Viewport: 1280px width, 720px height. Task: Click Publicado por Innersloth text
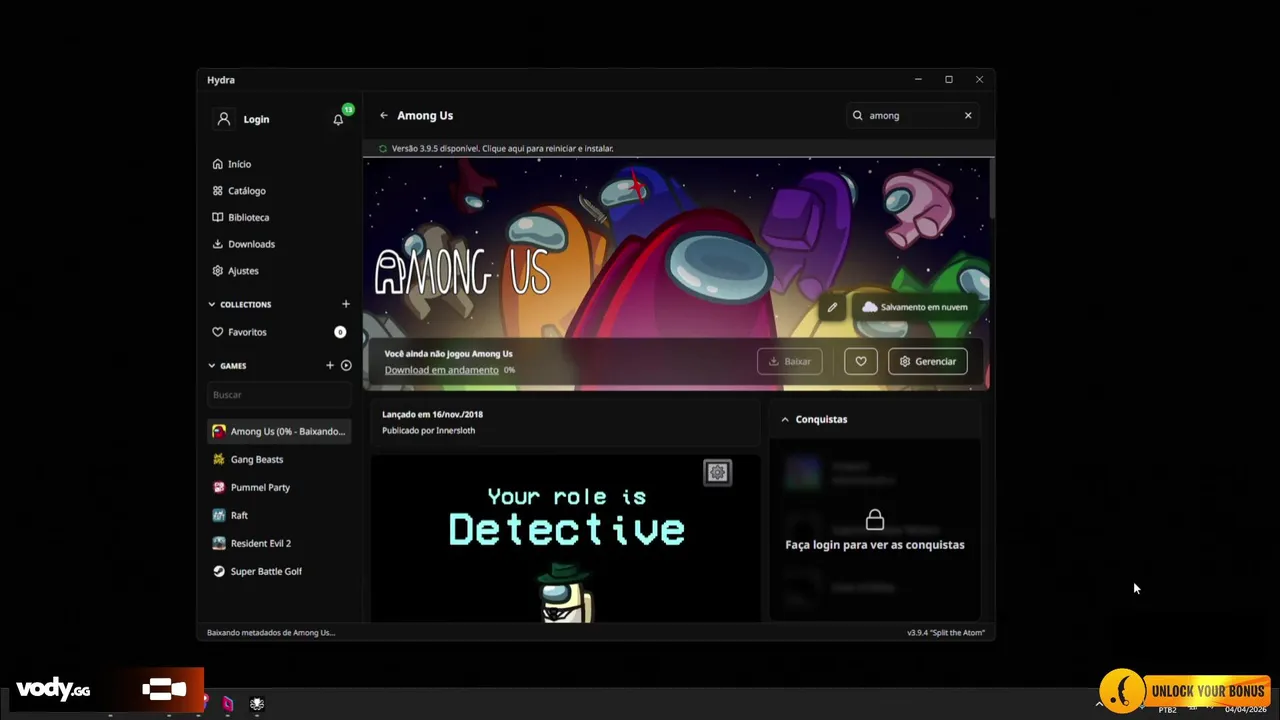(x=428, y=431)
